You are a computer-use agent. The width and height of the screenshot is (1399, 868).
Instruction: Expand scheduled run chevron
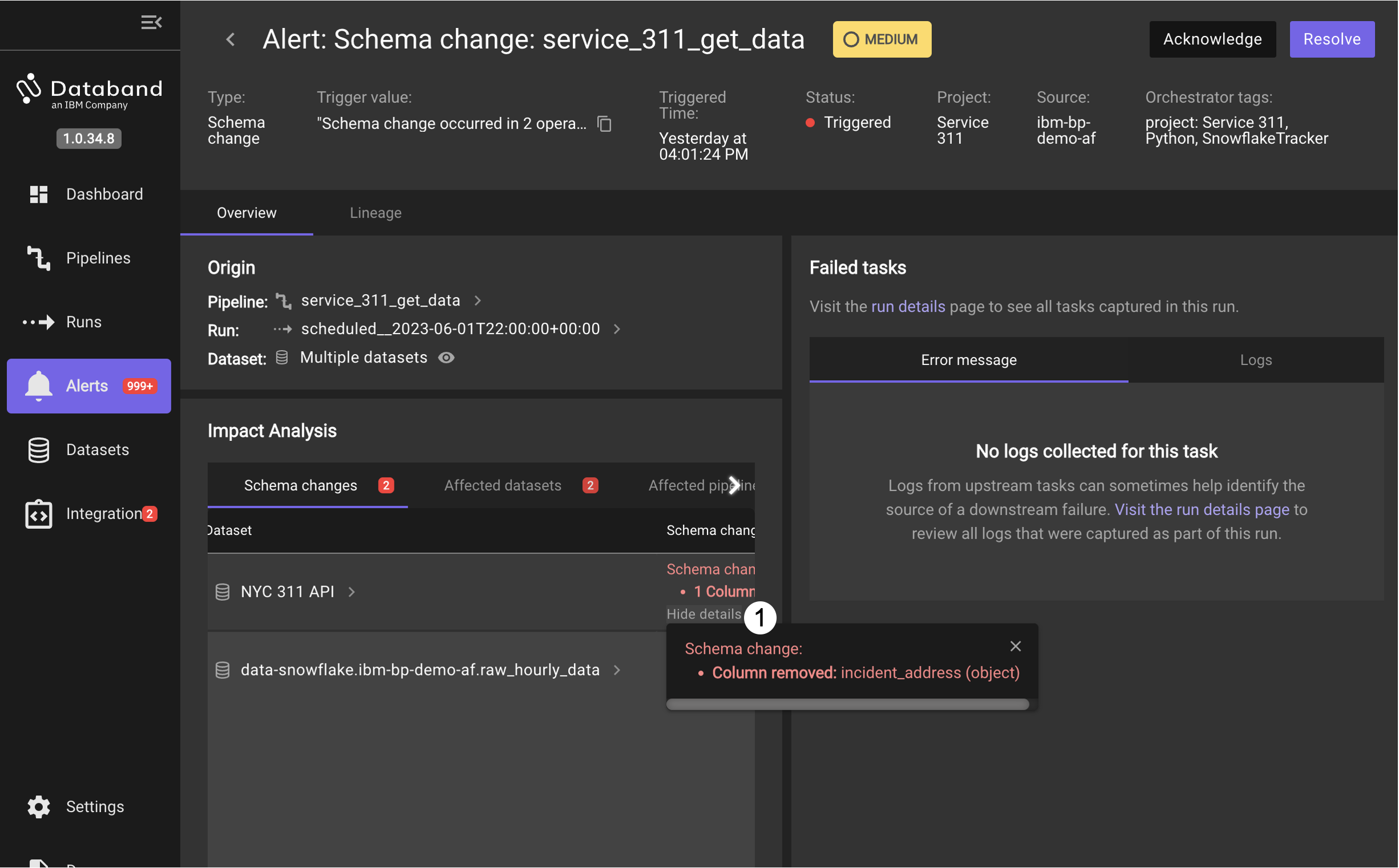point(617,329)
